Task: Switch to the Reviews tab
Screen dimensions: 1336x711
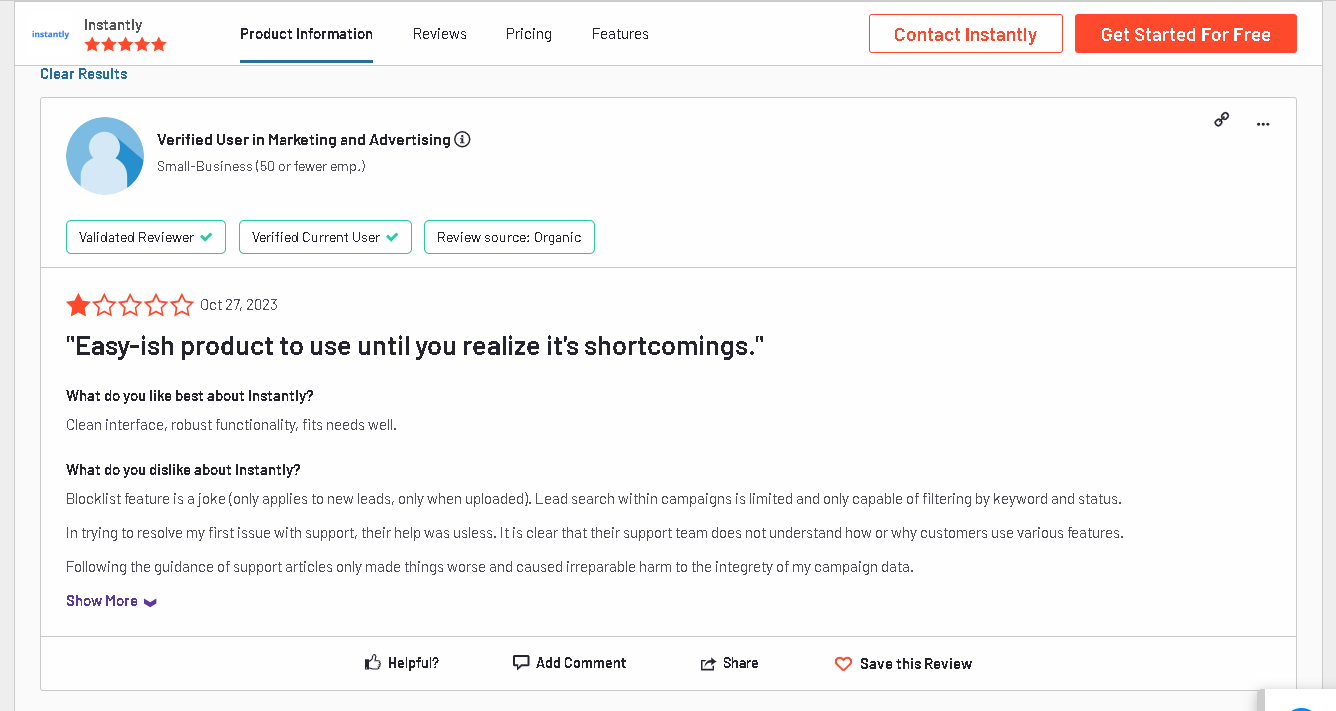Action: click(439, 33)
